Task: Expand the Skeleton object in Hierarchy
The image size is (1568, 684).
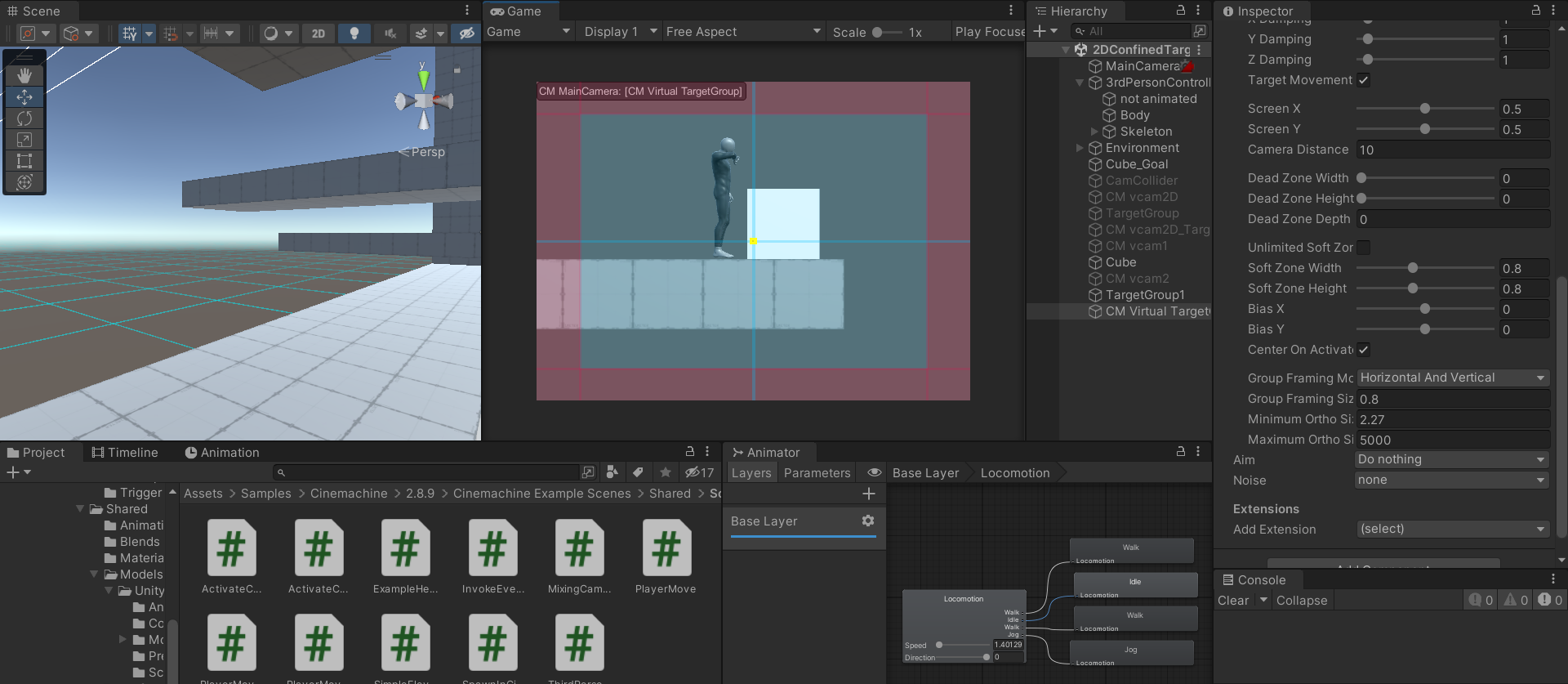Action: point(1094,132)
